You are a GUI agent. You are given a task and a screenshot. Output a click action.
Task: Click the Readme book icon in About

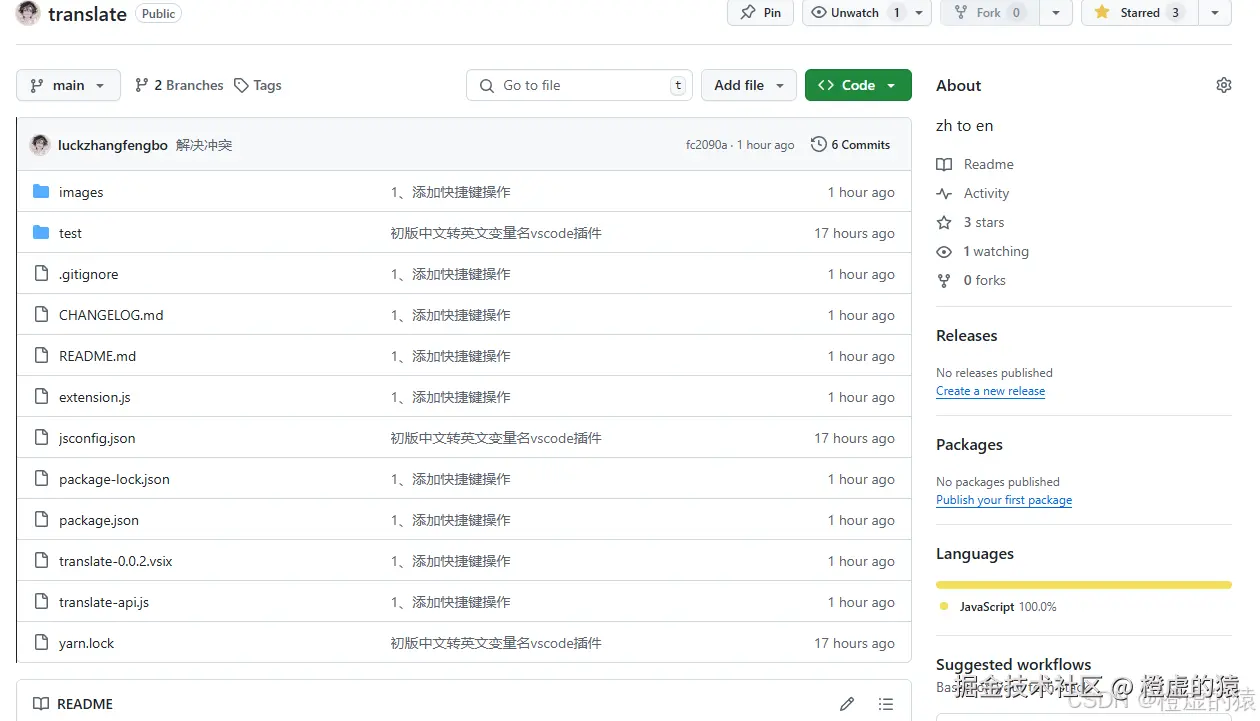pyautogui.click(x=944, y=164)
